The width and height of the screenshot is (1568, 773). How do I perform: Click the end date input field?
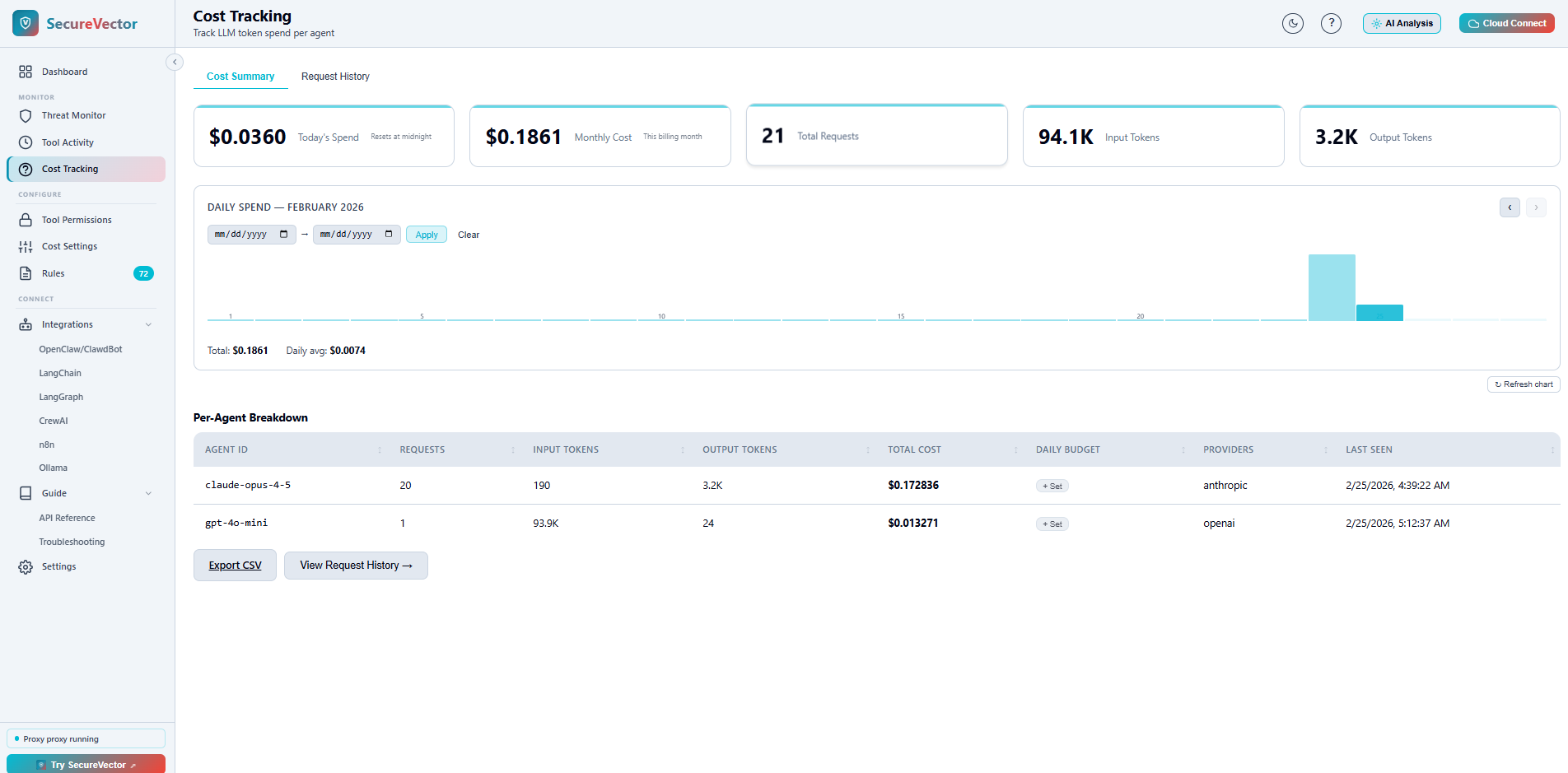[357, 235]
